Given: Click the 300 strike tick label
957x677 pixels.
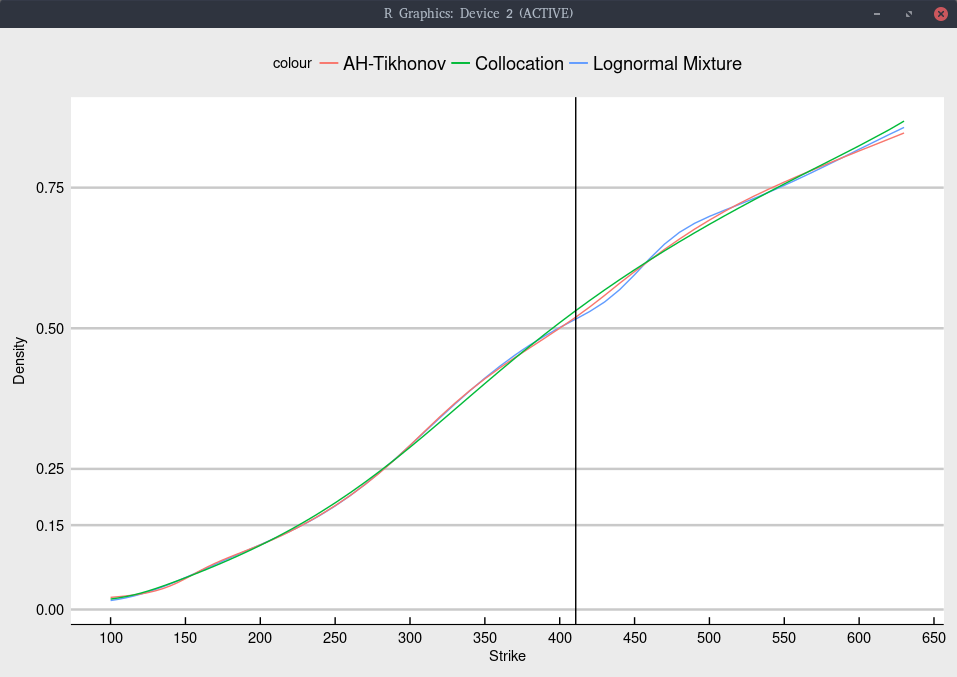Looking at the screenshot, I should tap(410, 638).
